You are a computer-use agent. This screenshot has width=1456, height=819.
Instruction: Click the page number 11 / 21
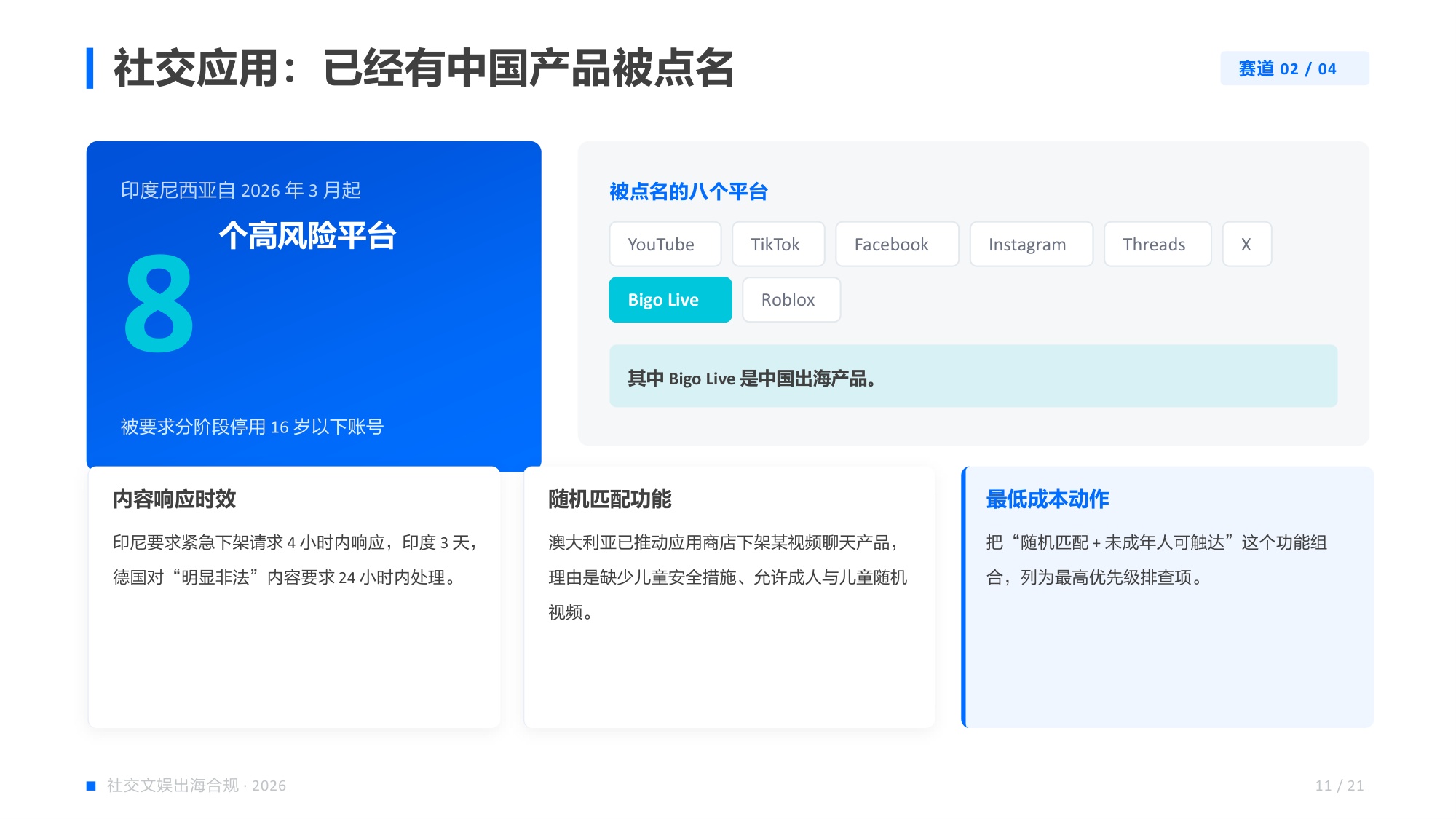point(1339,786)
